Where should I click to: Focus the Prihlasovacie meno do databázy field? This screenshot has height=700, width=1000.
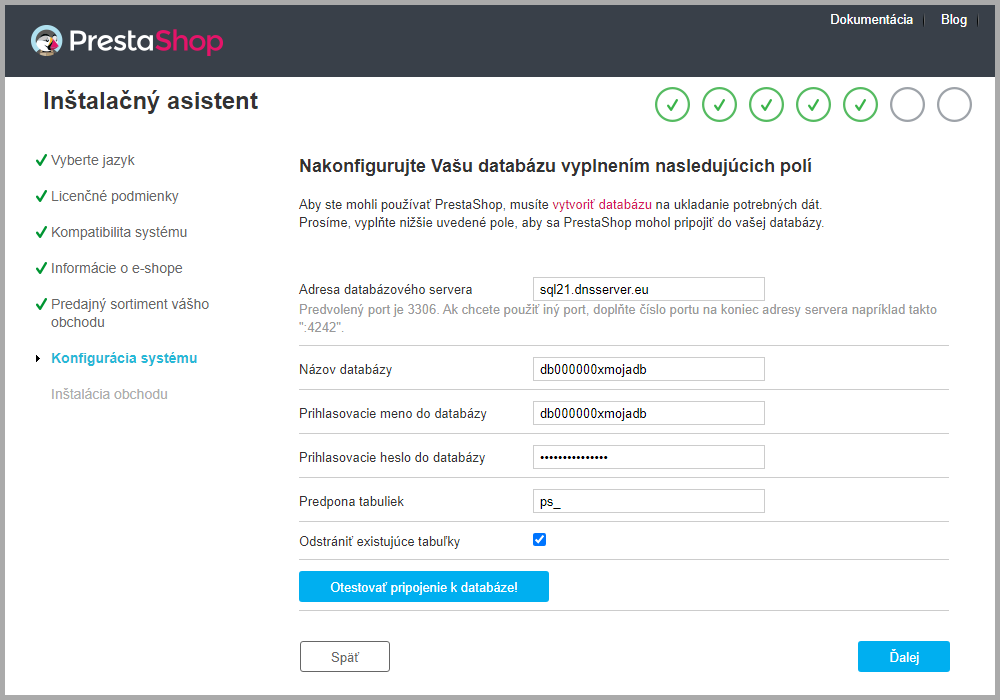click(x=649, y=413)
